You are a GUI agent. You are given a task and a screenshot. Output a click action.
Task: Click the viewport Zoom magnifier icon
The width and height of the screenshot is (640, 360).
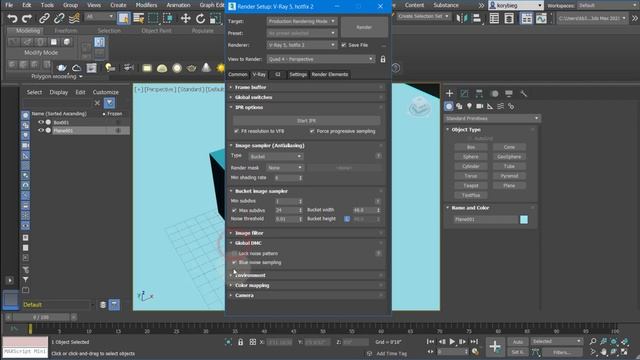593,341
